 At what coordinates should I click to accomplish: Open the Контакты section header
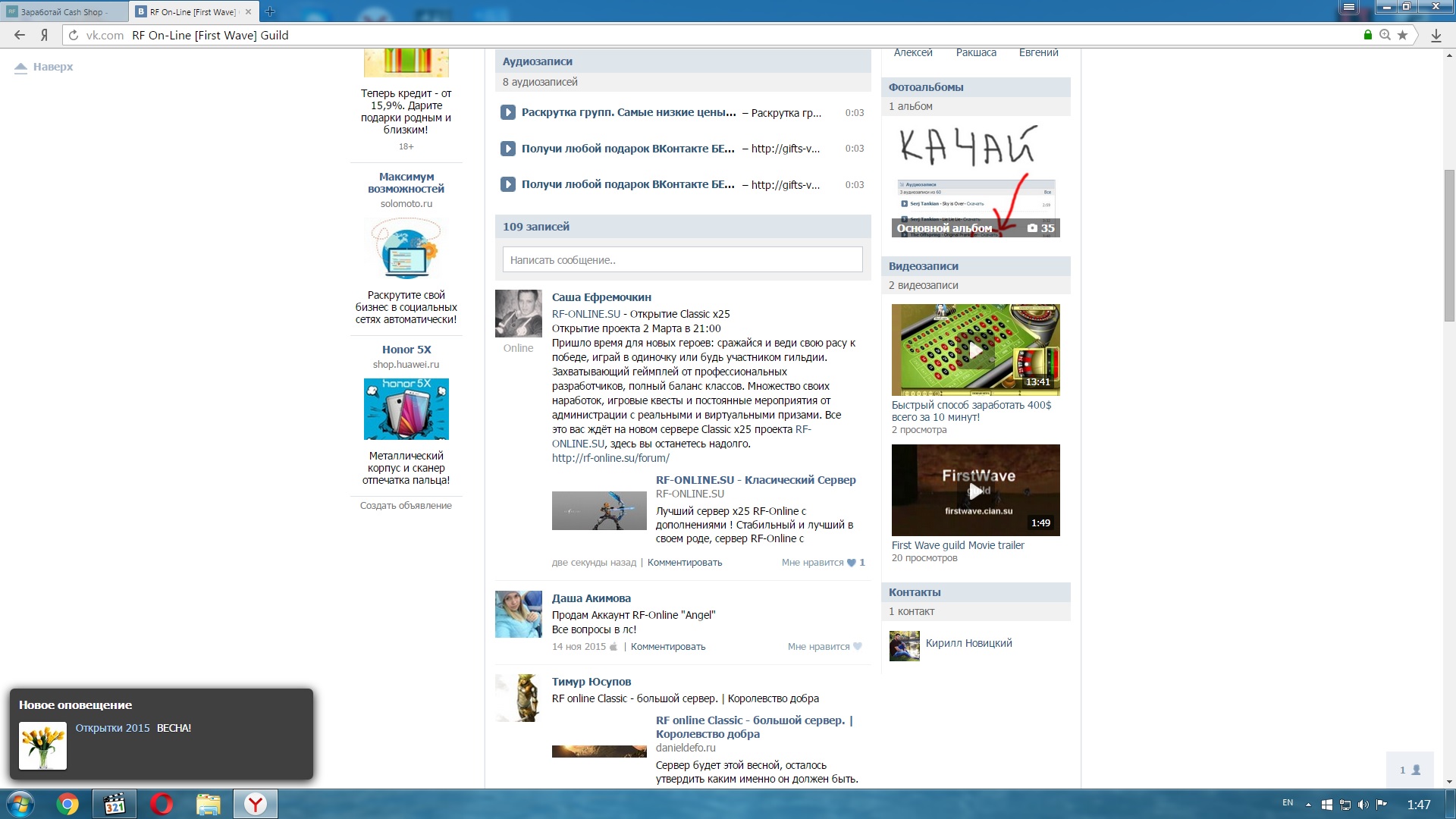(915, 592)
